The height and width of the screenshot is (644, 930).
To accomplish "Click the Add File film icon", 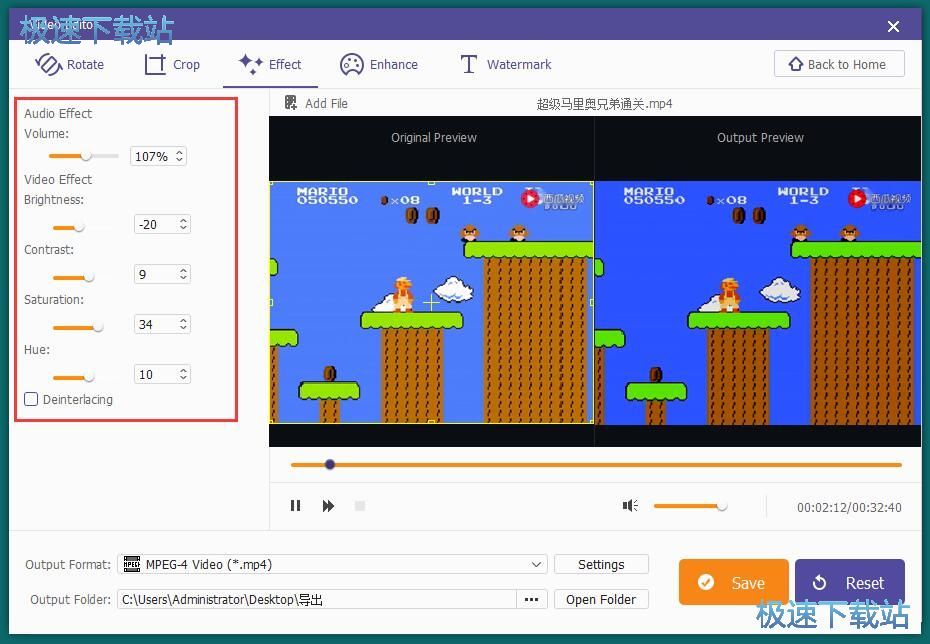I will coord(291,103).
